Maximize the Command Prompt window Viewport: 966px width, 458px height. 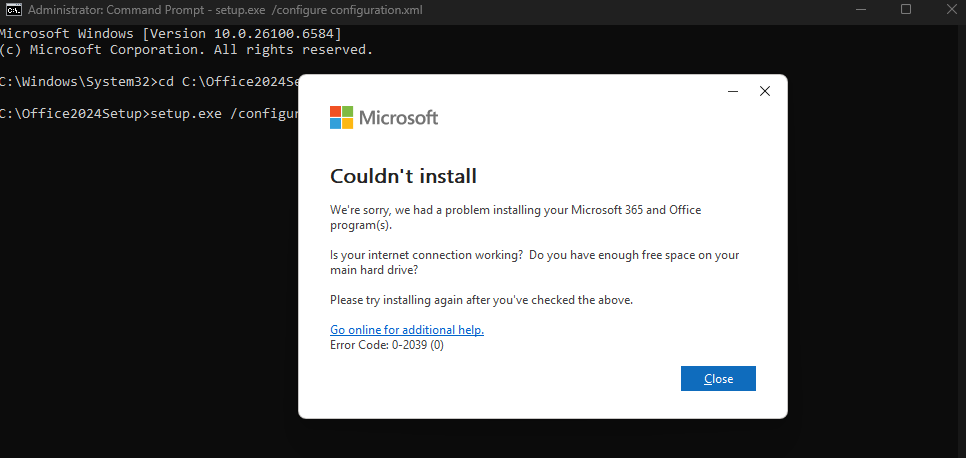[x=906, y=9]
